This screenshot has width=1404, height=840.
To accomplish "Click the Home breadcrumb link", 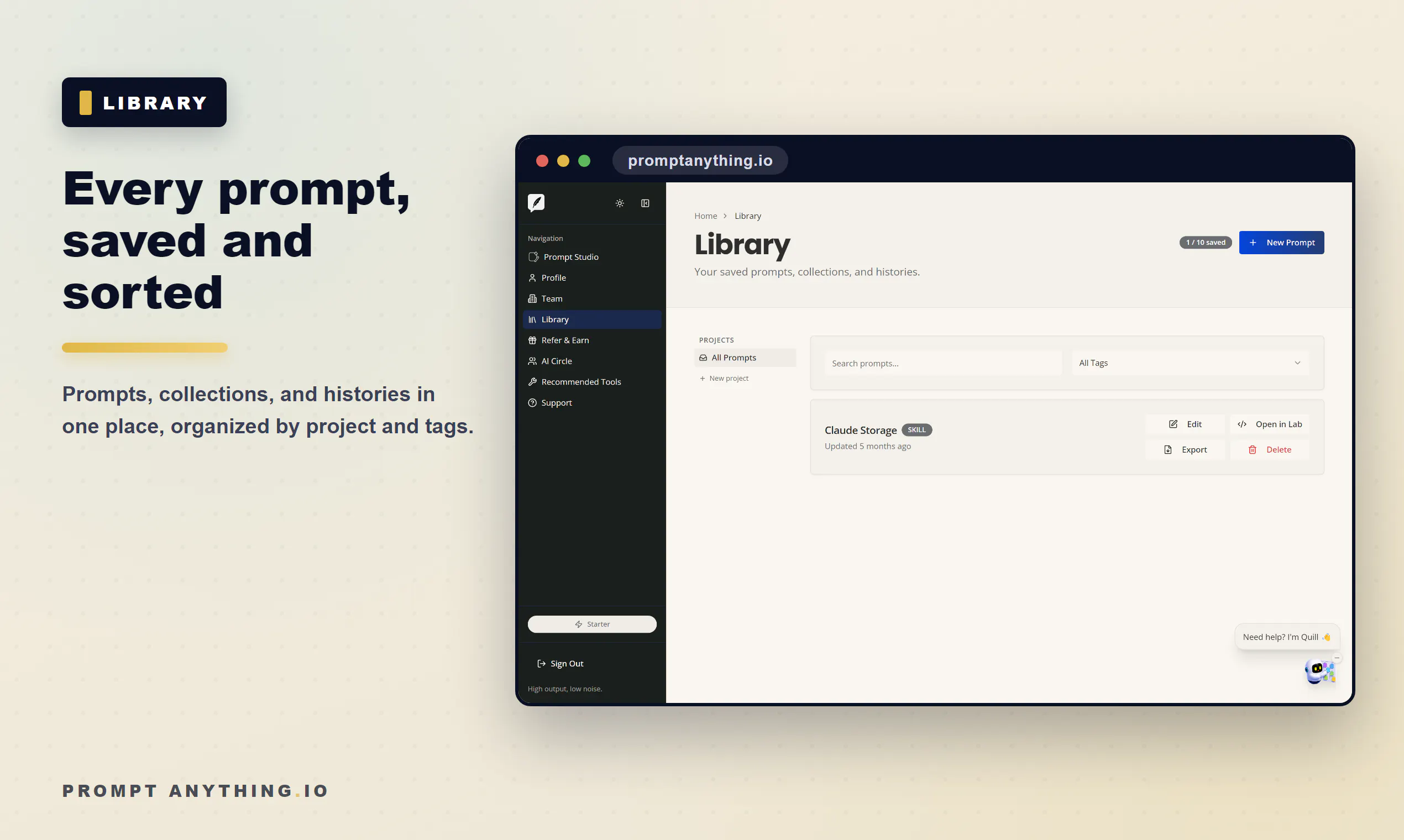I will coord(705,216).
